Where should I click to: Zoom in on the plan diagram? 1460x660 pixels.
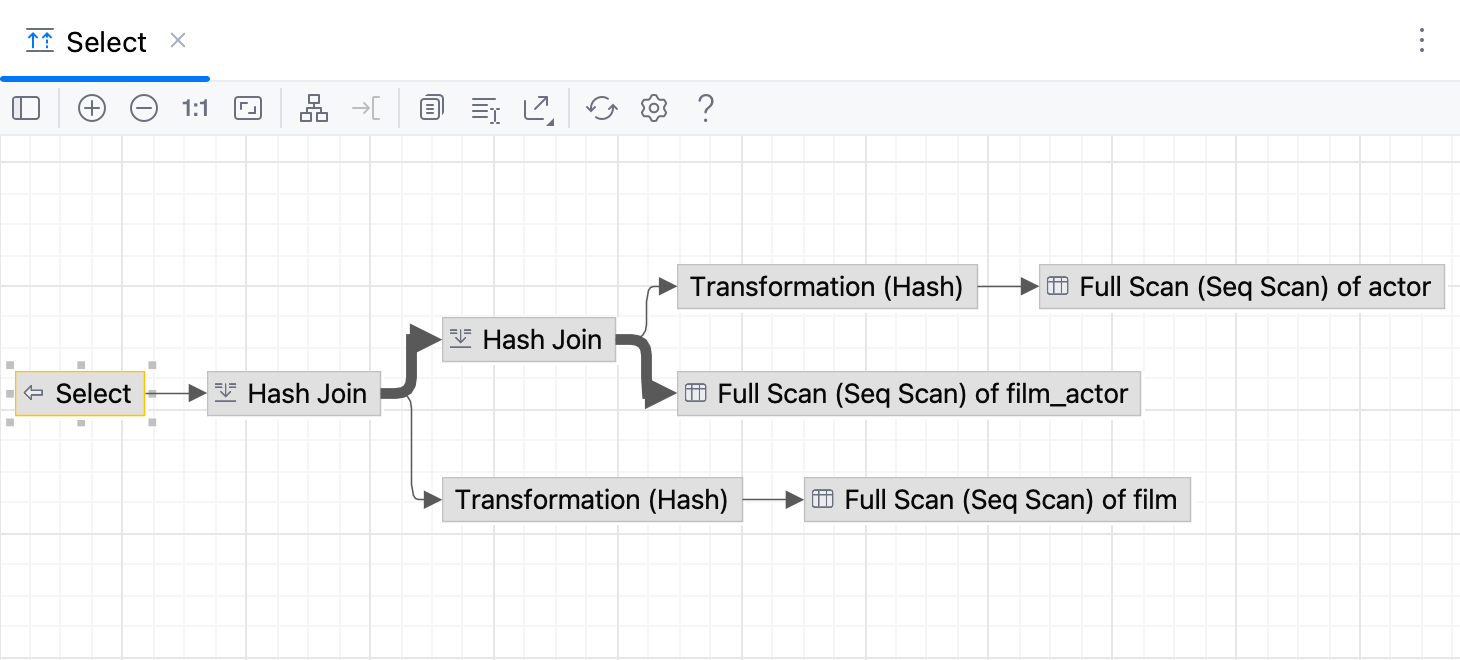92,108
